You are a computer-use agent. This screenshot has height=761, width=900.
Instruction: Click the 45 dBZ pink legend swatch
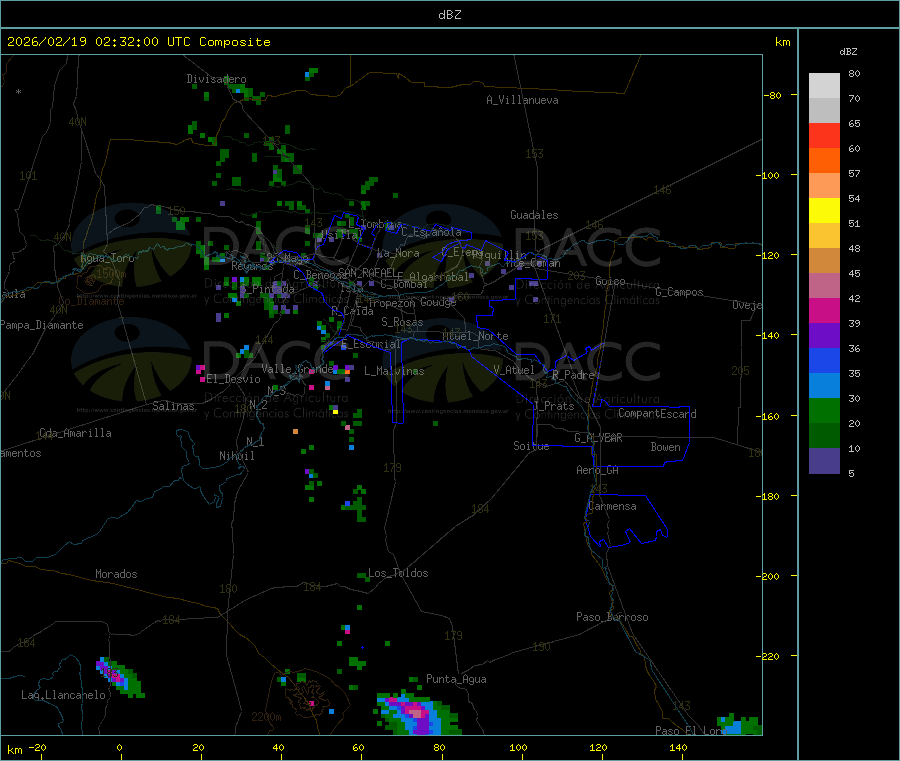(824, 286)
